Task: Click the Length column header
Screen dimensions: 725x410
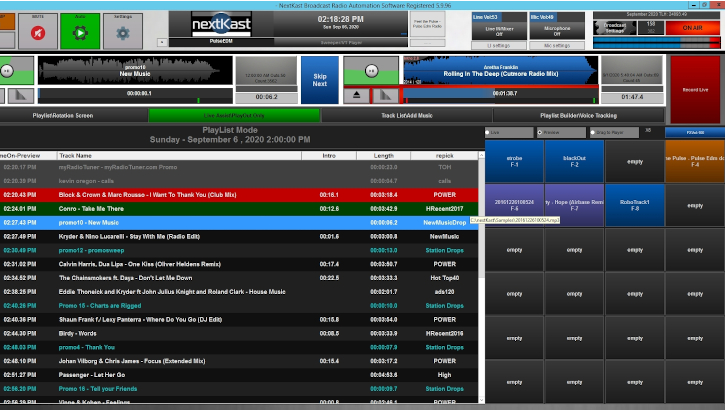Action: 383,156
